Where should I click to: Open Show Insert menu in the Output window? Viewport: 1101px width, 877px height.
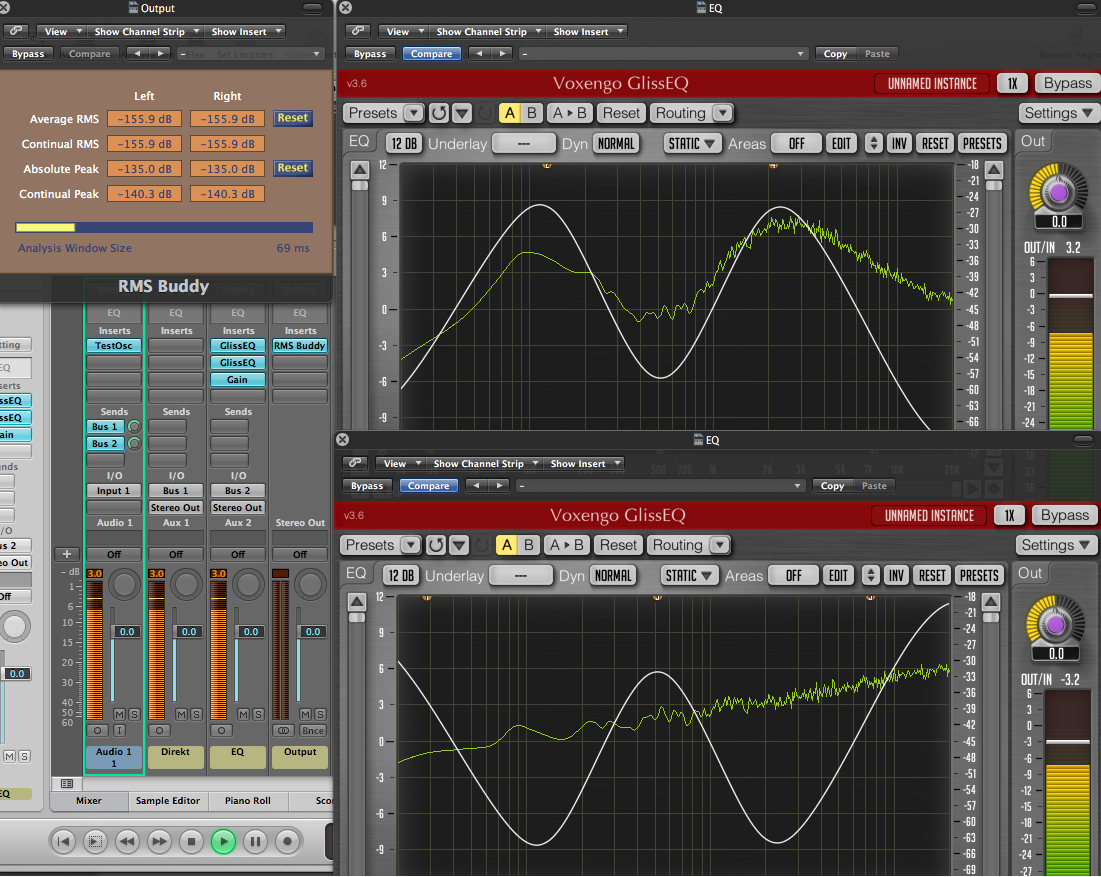[x=246, y=32]
